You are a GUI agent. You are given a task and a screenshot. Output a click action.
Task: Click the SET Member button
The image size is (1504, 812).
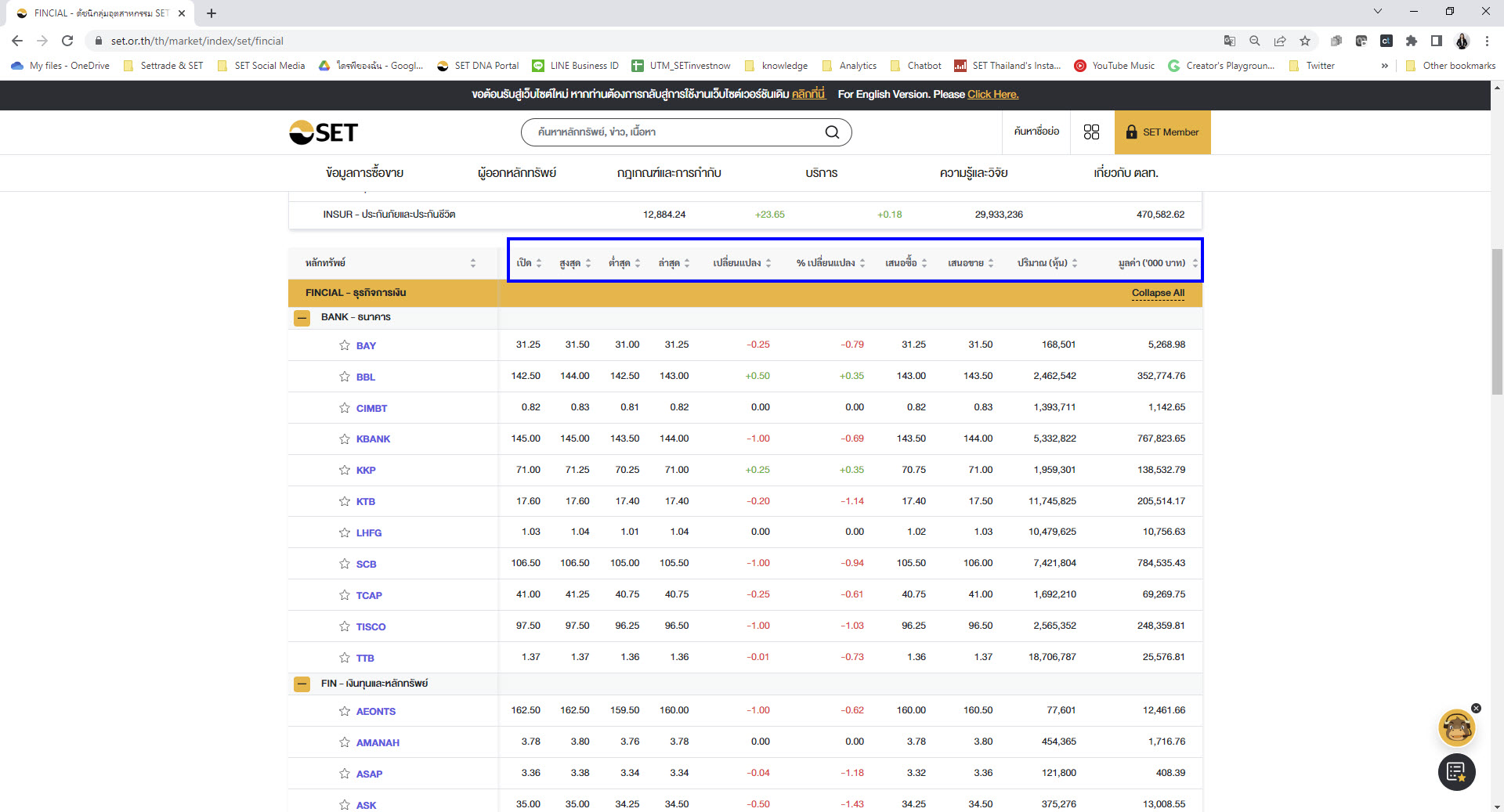(1162, 132)
